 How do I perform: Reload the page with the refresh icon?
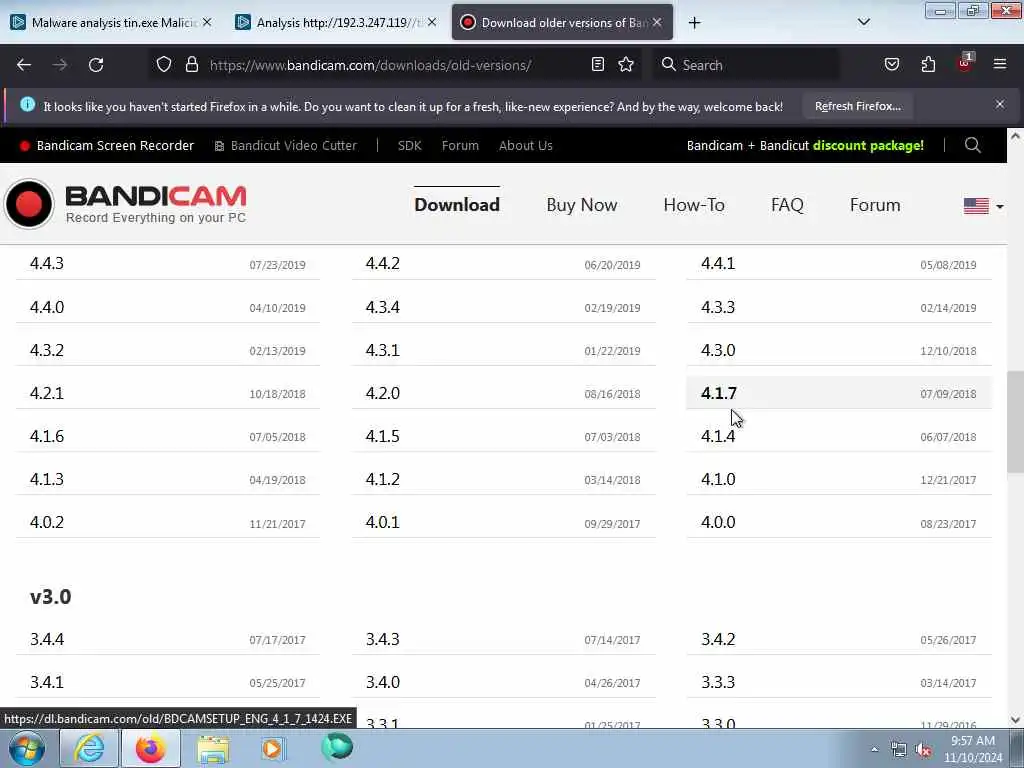click(96, 65)
